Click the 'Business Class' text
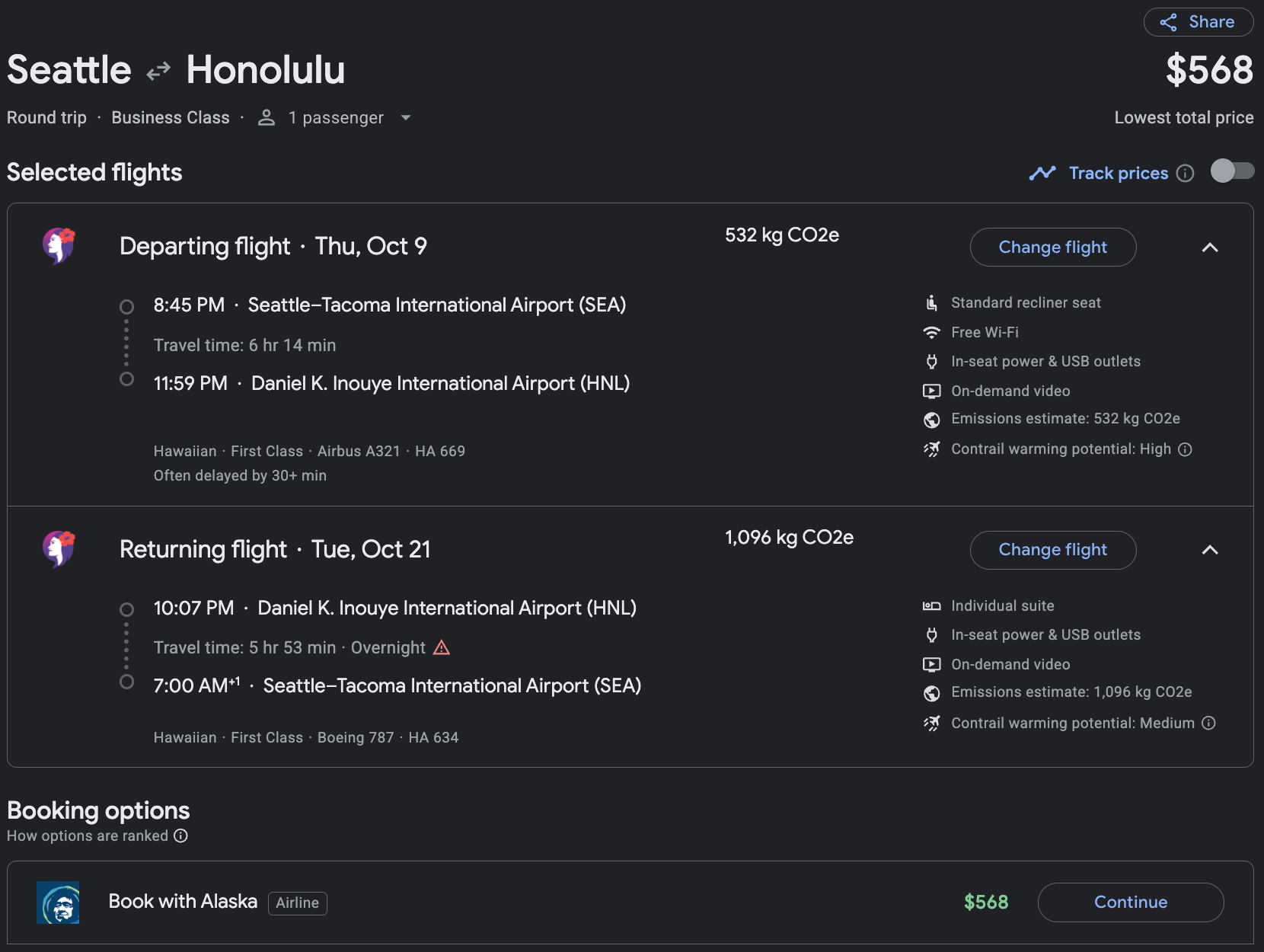 [171, 118]
